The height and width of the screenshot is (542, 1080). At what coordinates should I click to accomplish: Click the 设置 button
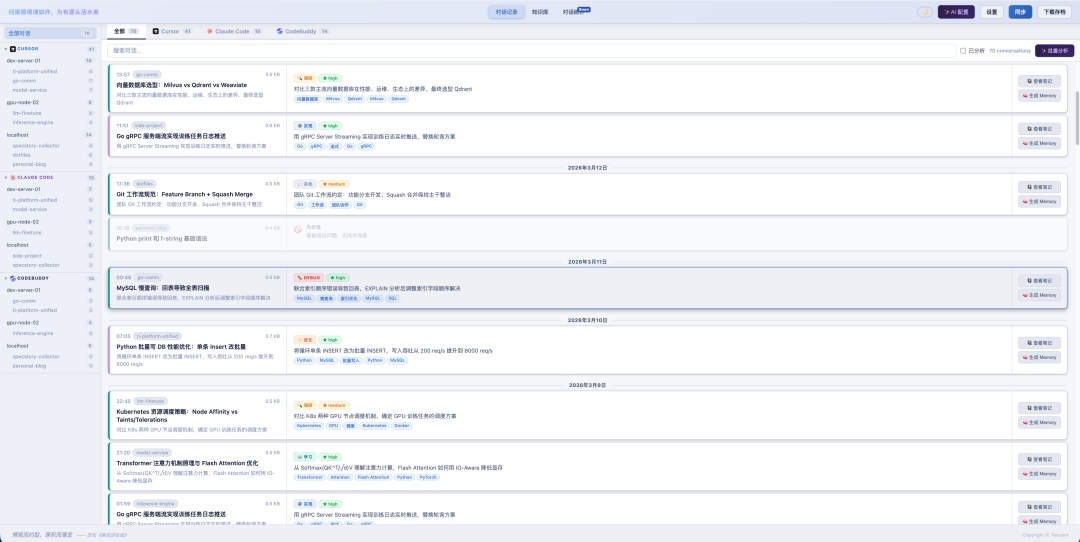coord(991,12)
